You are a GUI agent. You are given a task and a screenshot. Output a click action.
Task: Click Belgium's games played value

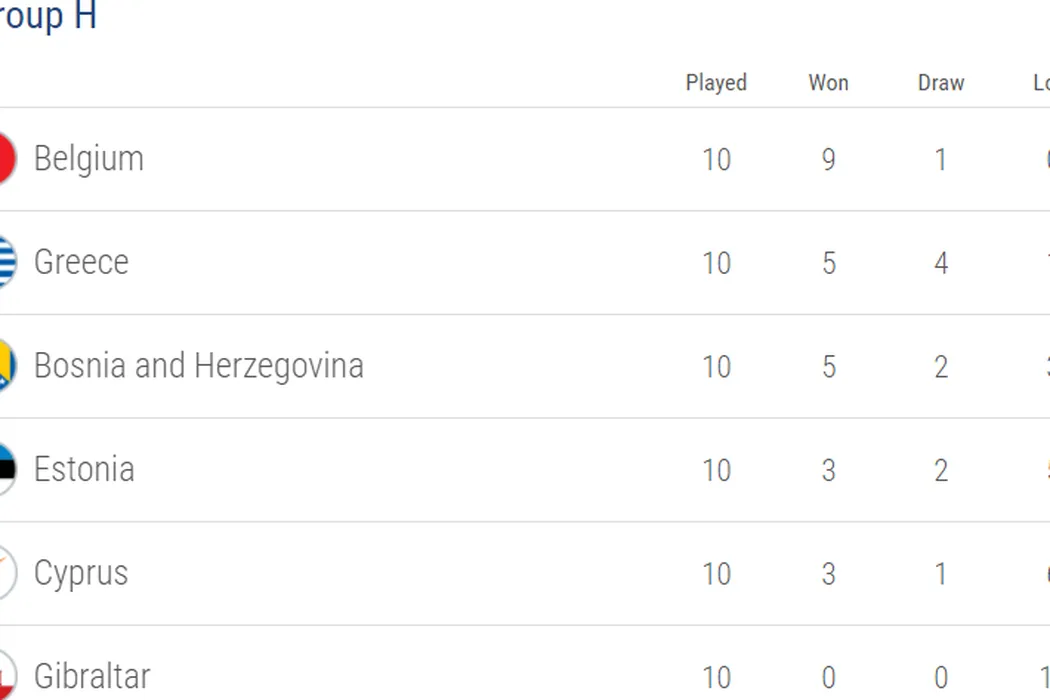[x=716, y=160]
